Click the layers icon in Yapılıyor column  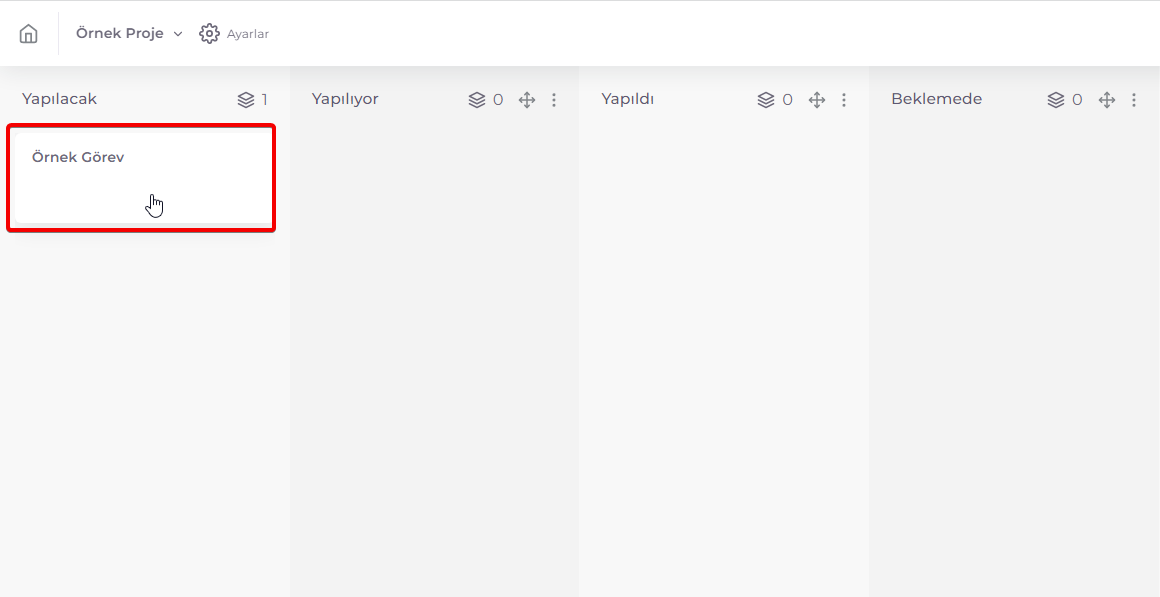pos(476,100)
